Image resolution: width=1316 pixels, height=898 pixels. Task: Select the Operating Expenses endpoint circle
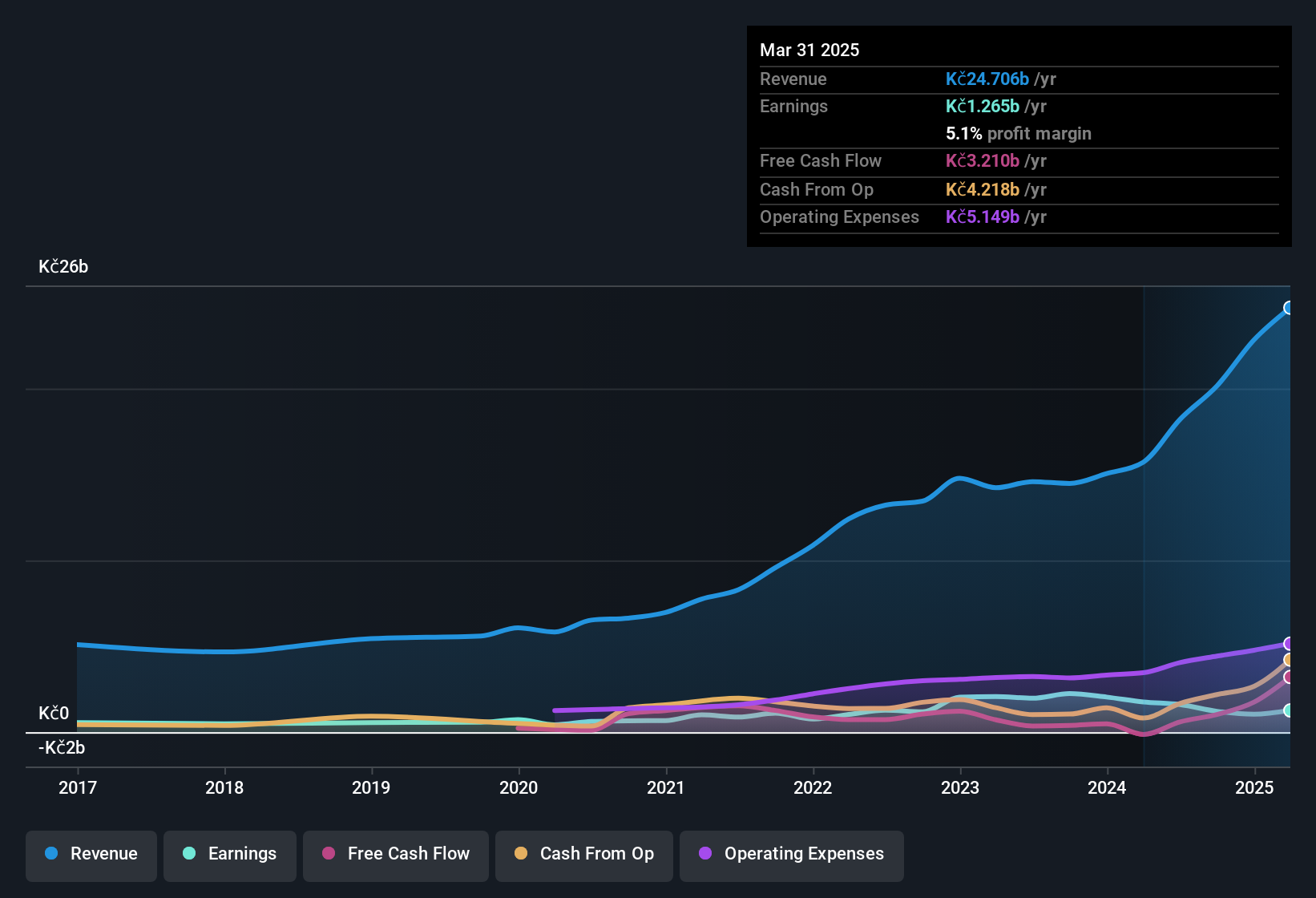coord(1289,644)
